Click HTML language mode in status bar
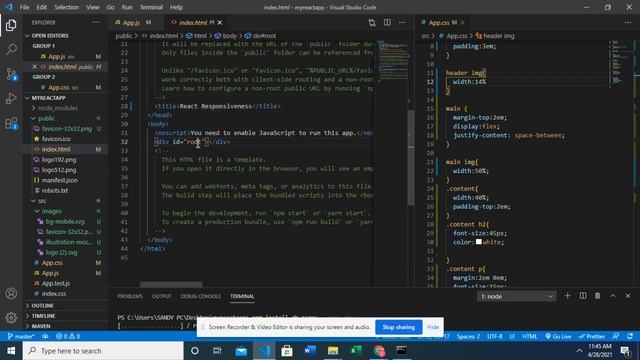Screen dimensions: 640x360 (x=530, y=336)
